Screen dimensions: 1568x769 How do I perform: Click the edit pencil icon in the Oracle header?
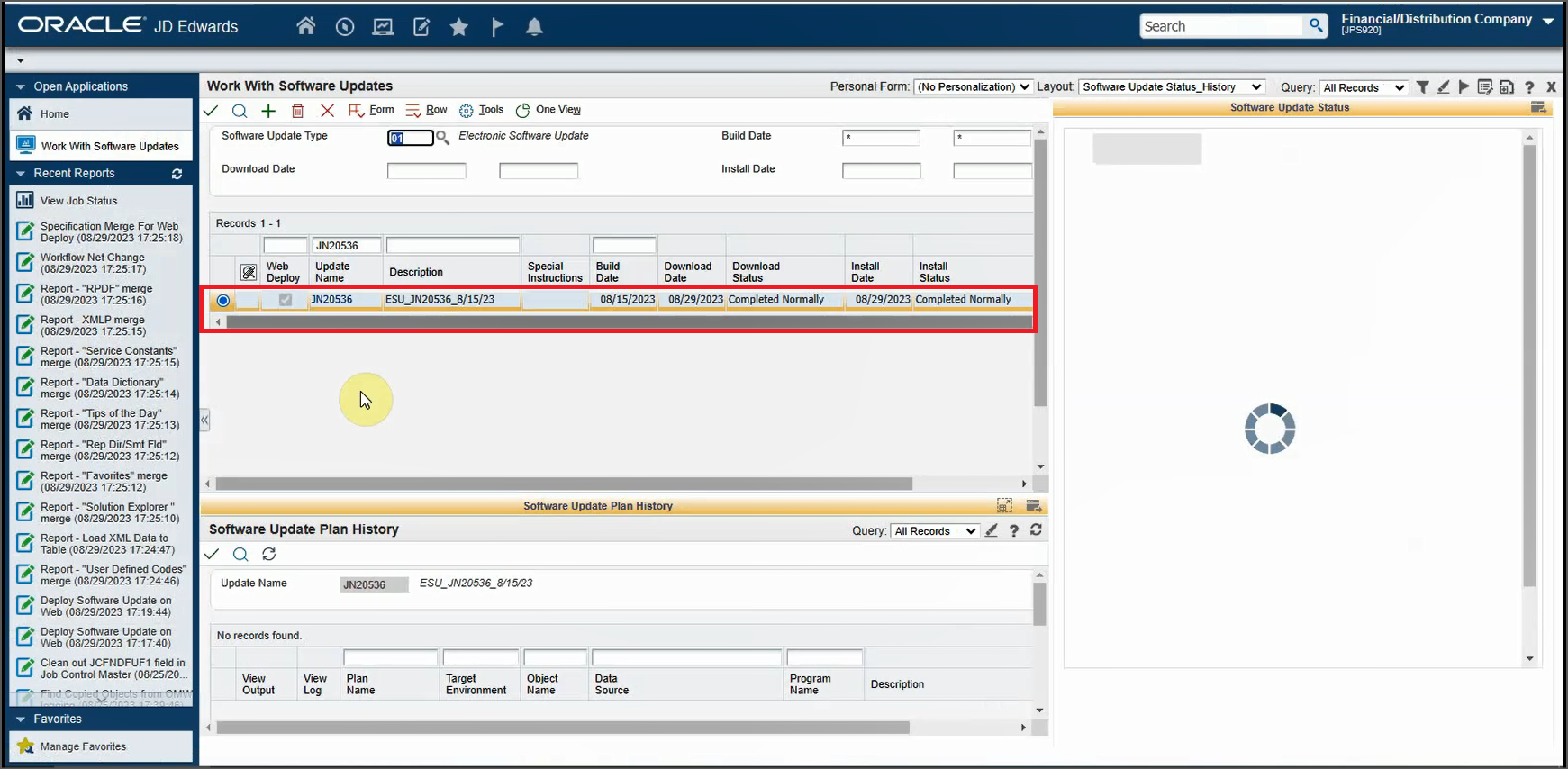pyautogui.click(x=421, y=27)
